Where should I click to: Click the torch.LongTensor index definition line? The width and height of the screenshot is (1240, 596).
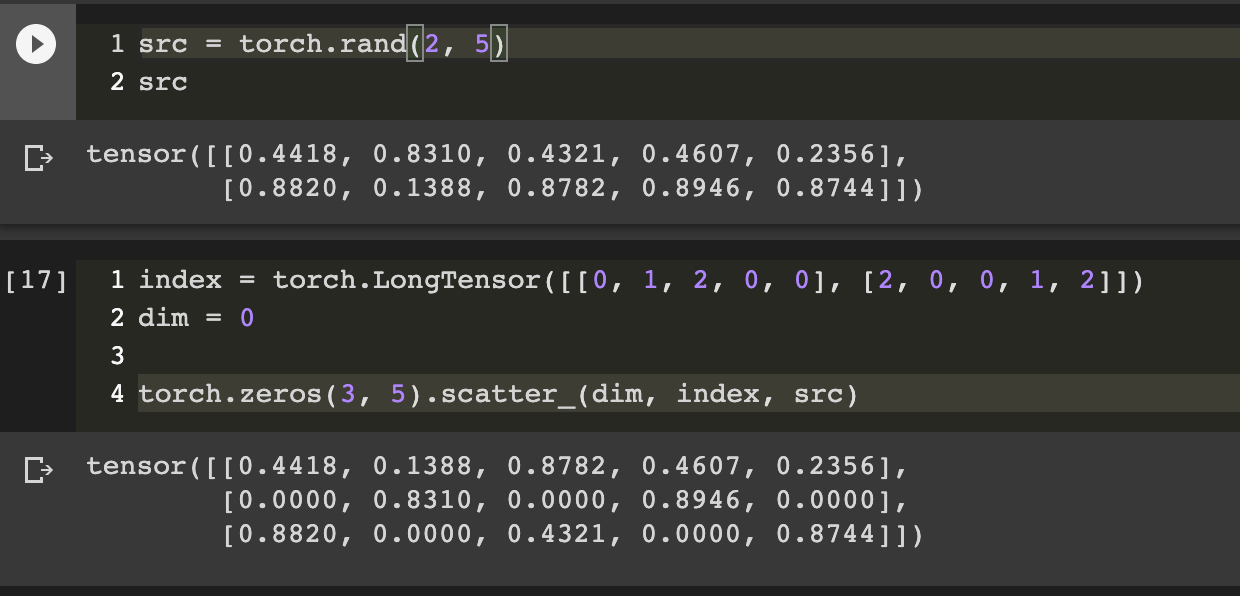pyautogui.click(x=641, y=281)
